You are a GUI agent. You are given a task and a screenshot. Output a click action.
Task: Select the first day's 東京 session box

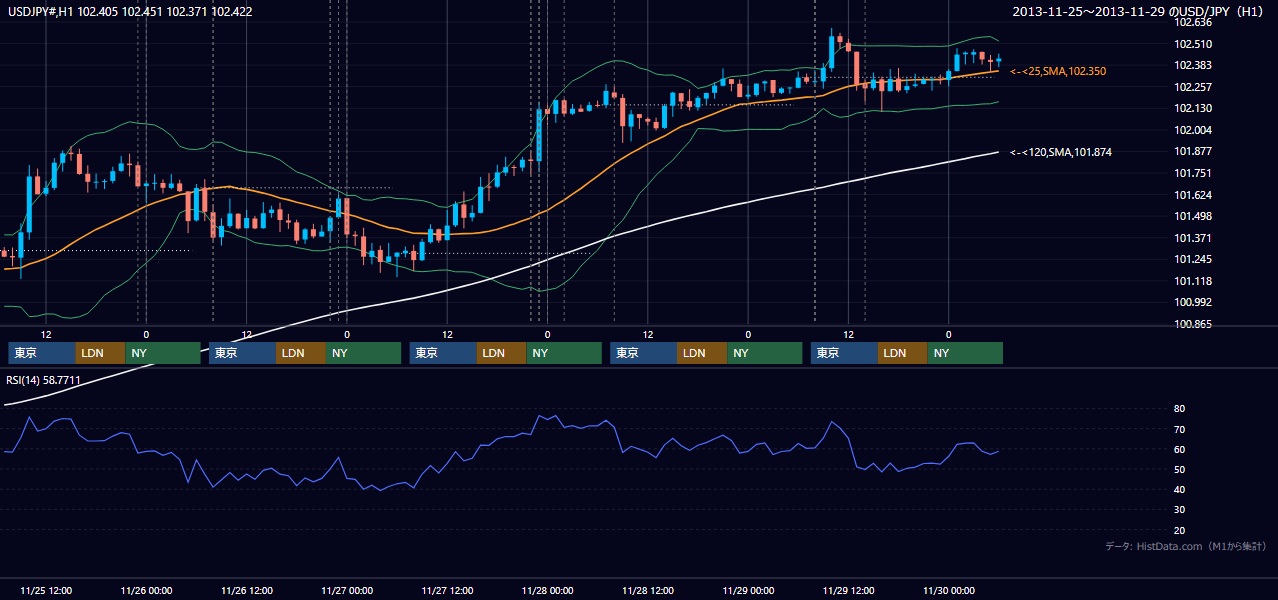[x=42, y=353]
